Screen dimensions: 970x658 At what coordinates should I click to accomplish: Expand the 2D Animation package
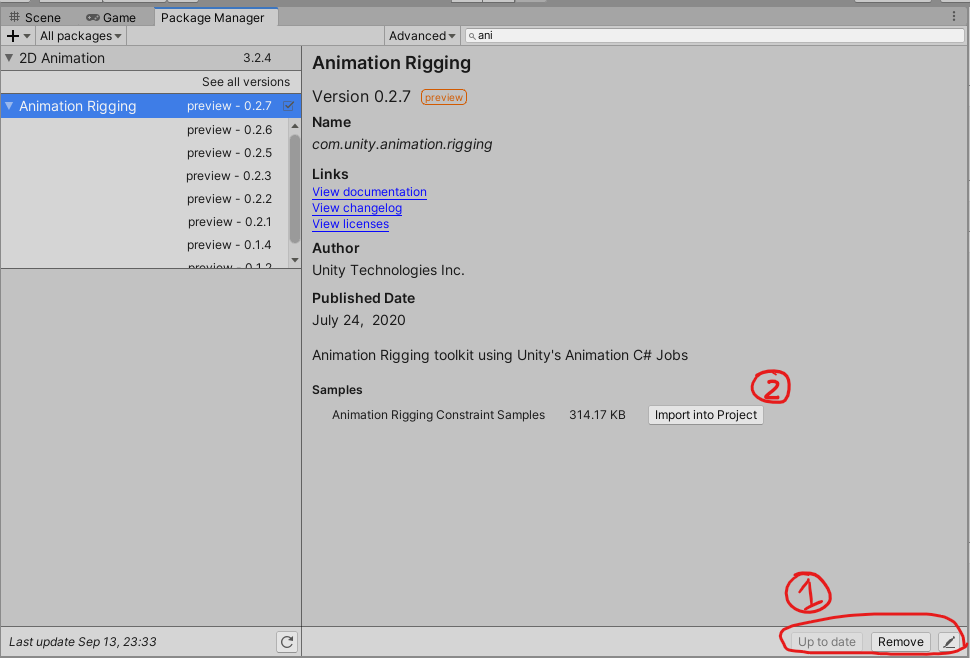click(x=9, y=58)
